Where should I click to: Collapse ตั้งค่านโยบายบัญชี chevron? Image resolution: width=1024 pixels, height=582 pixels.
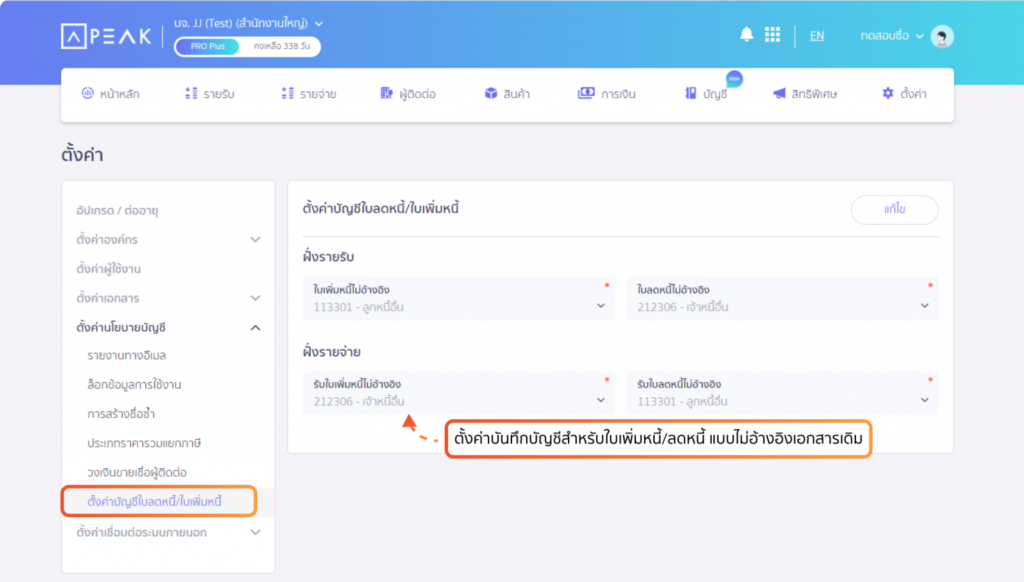pos(255,327)
